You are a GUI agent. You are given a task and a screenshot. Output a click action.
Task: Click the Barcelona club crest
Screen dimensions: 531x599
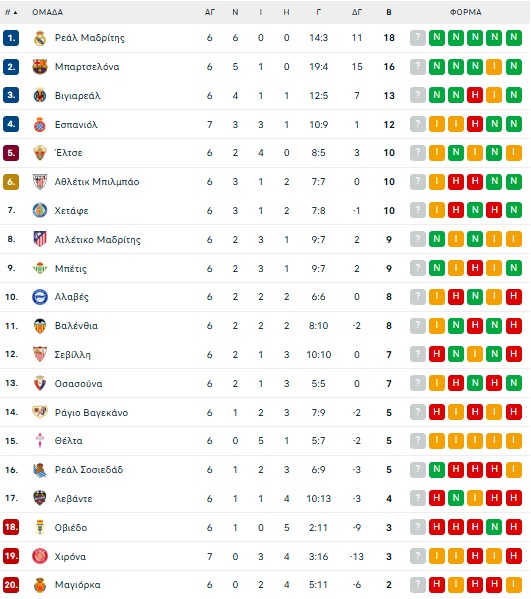pos(40,67)
